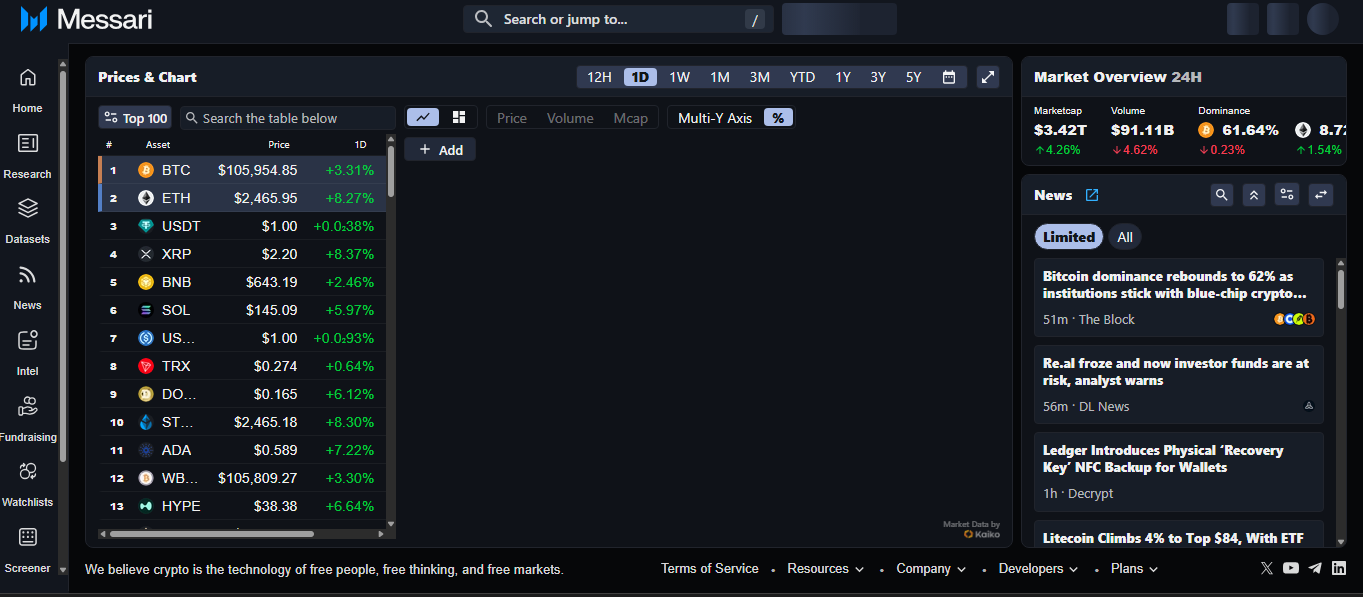Open the Home sidebar icon

coord(28,77)
